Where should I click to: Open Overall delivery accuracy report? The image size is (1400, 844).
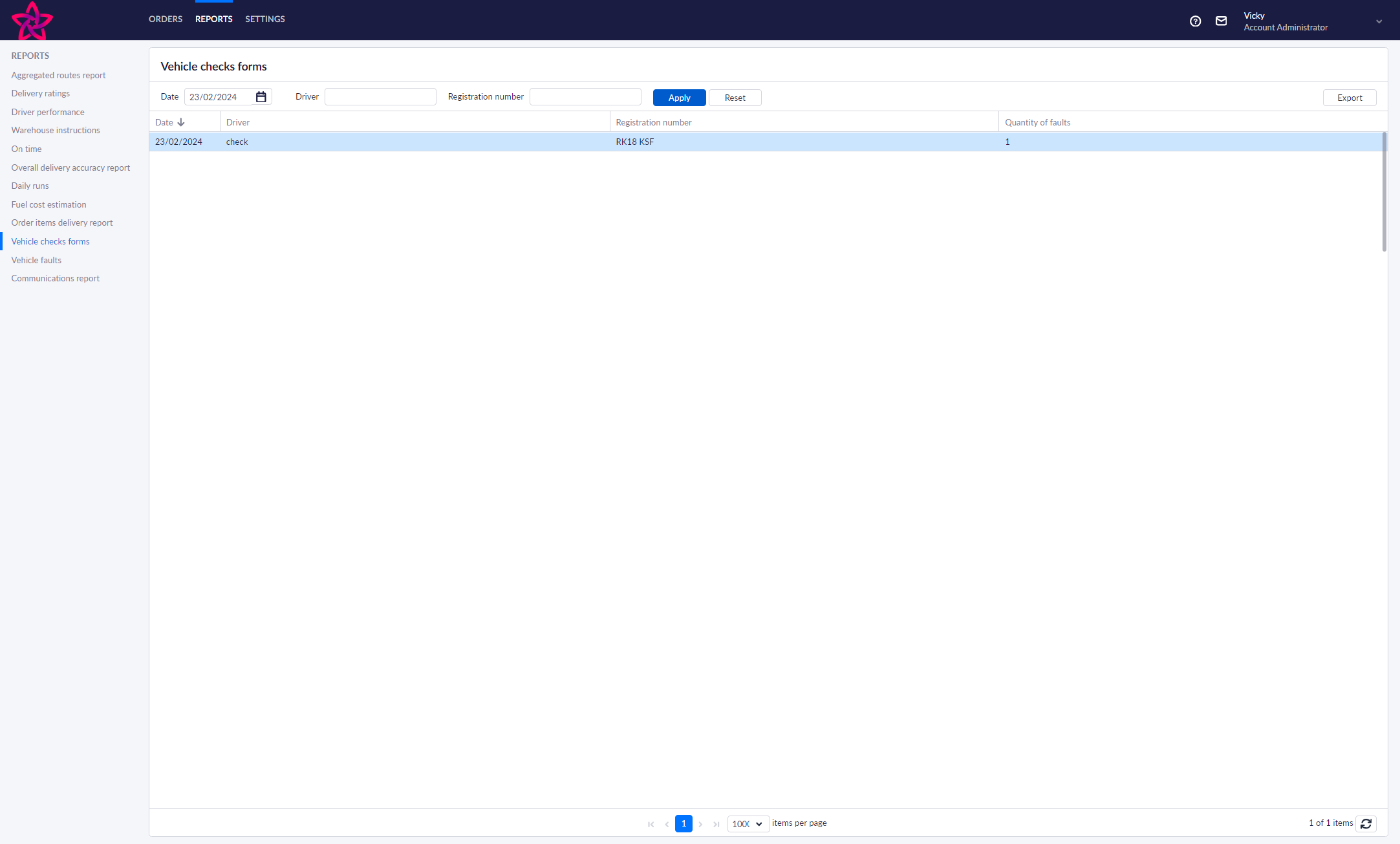70,168
